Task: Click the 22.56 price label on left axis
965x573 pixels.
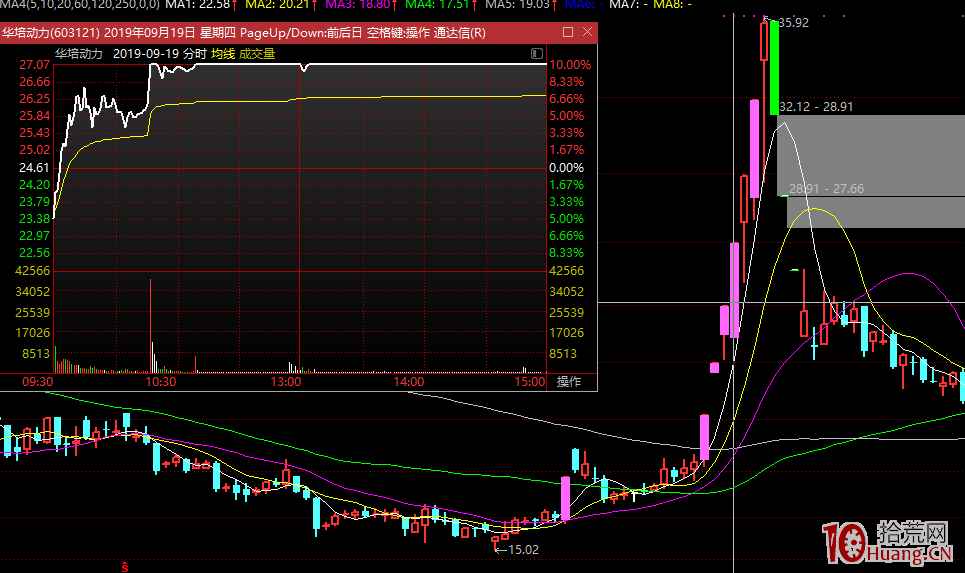Action: pyautogui.click(x=34, y=252)
